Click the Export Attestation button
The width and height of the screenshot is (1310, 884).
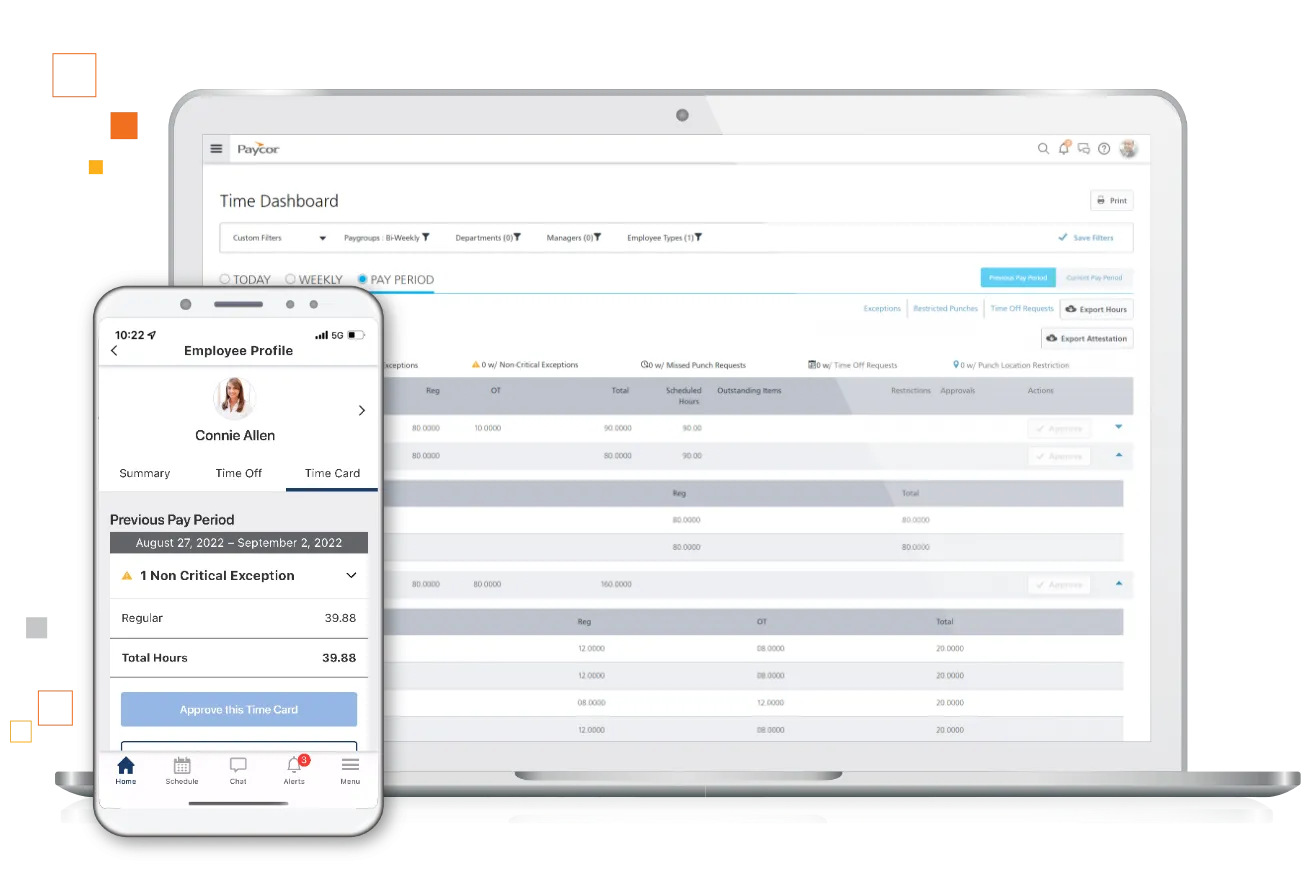click(x=1087, y=338)
